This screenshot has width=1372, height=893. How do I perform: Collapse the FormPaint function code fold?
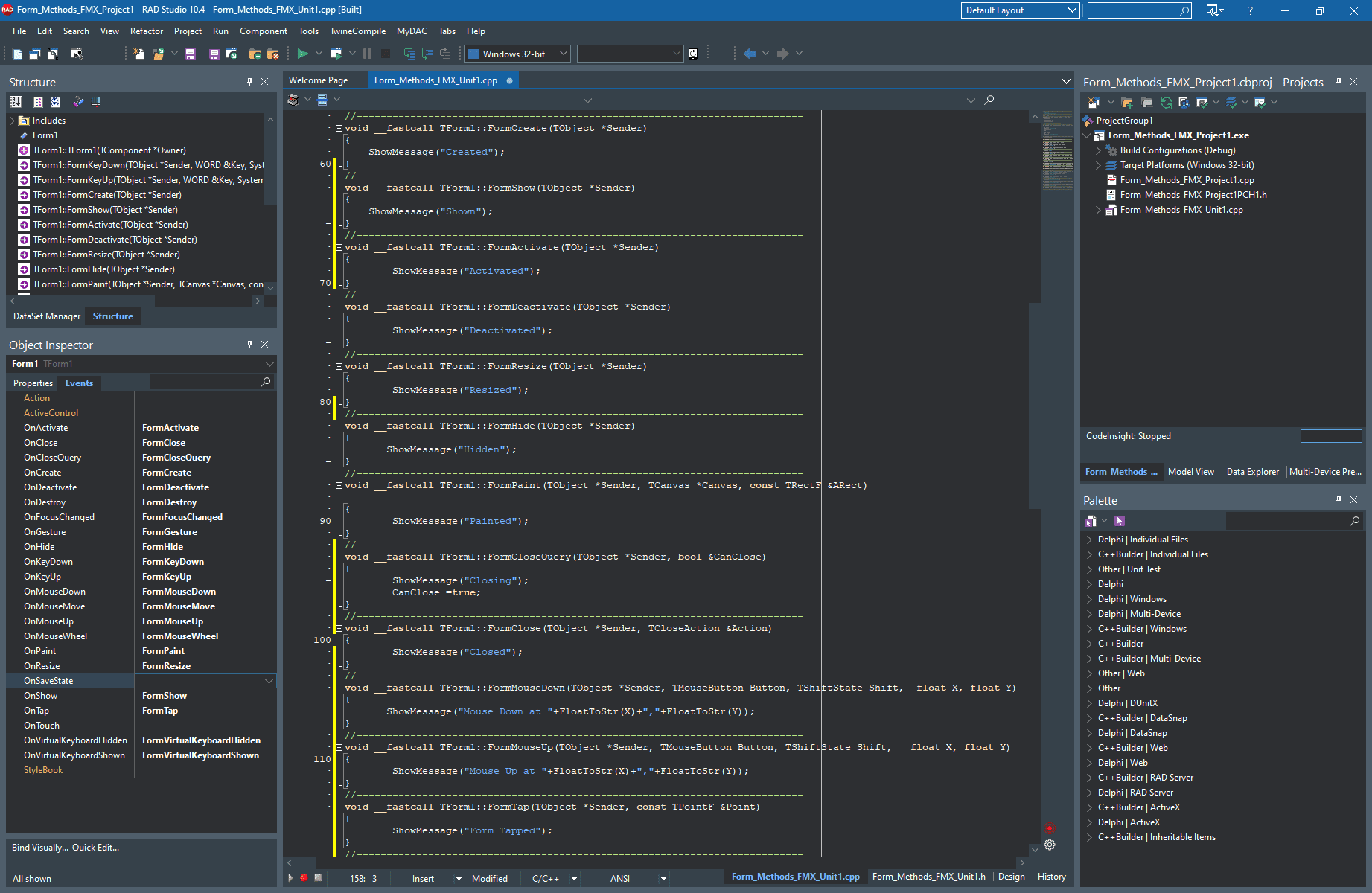339,485
